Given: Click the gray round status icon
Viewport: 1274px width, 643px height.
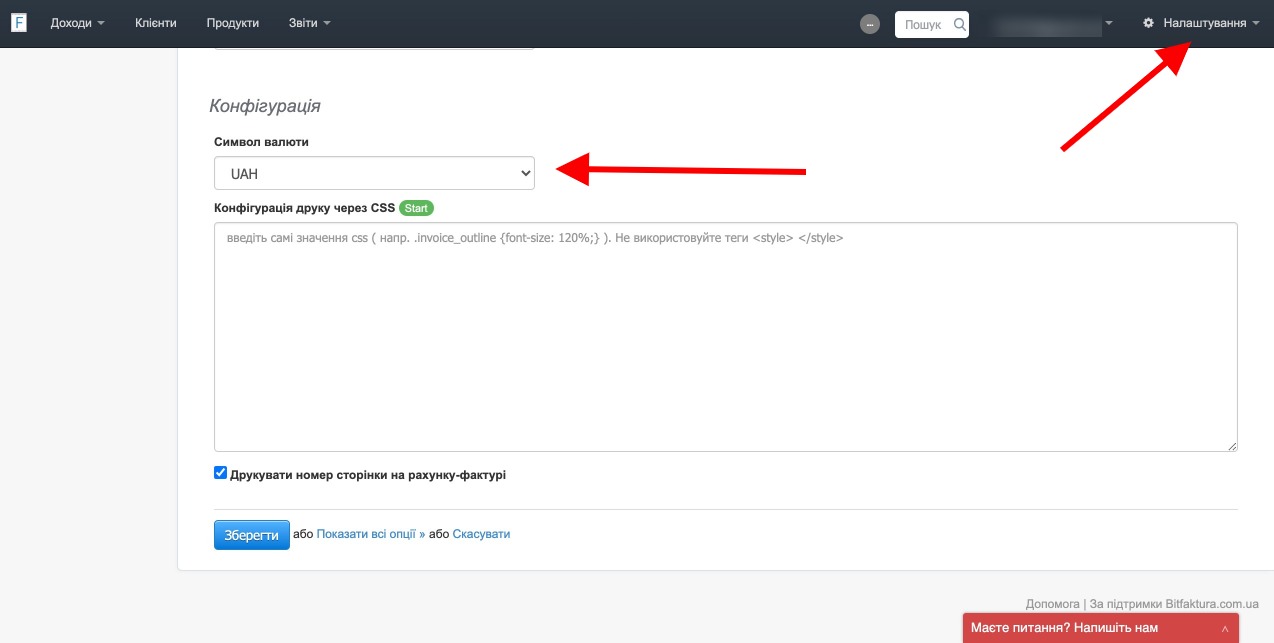Looking at the screenshot, I should point(870,24).
